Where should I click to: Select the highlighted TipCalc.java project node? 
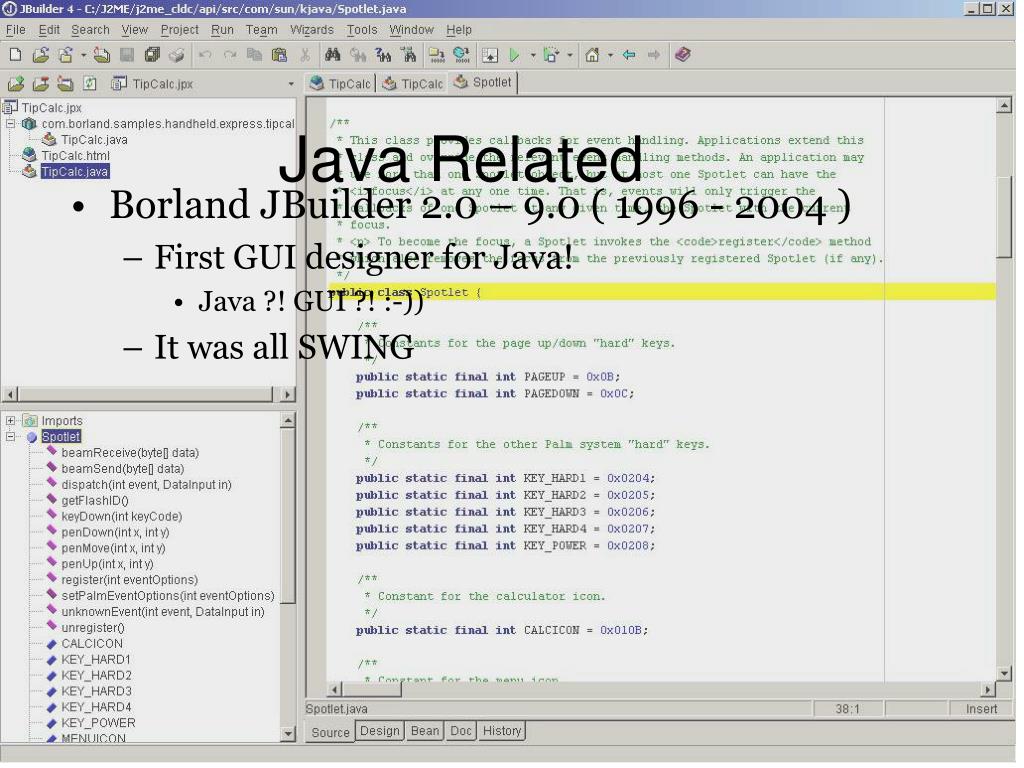point(74,173)
